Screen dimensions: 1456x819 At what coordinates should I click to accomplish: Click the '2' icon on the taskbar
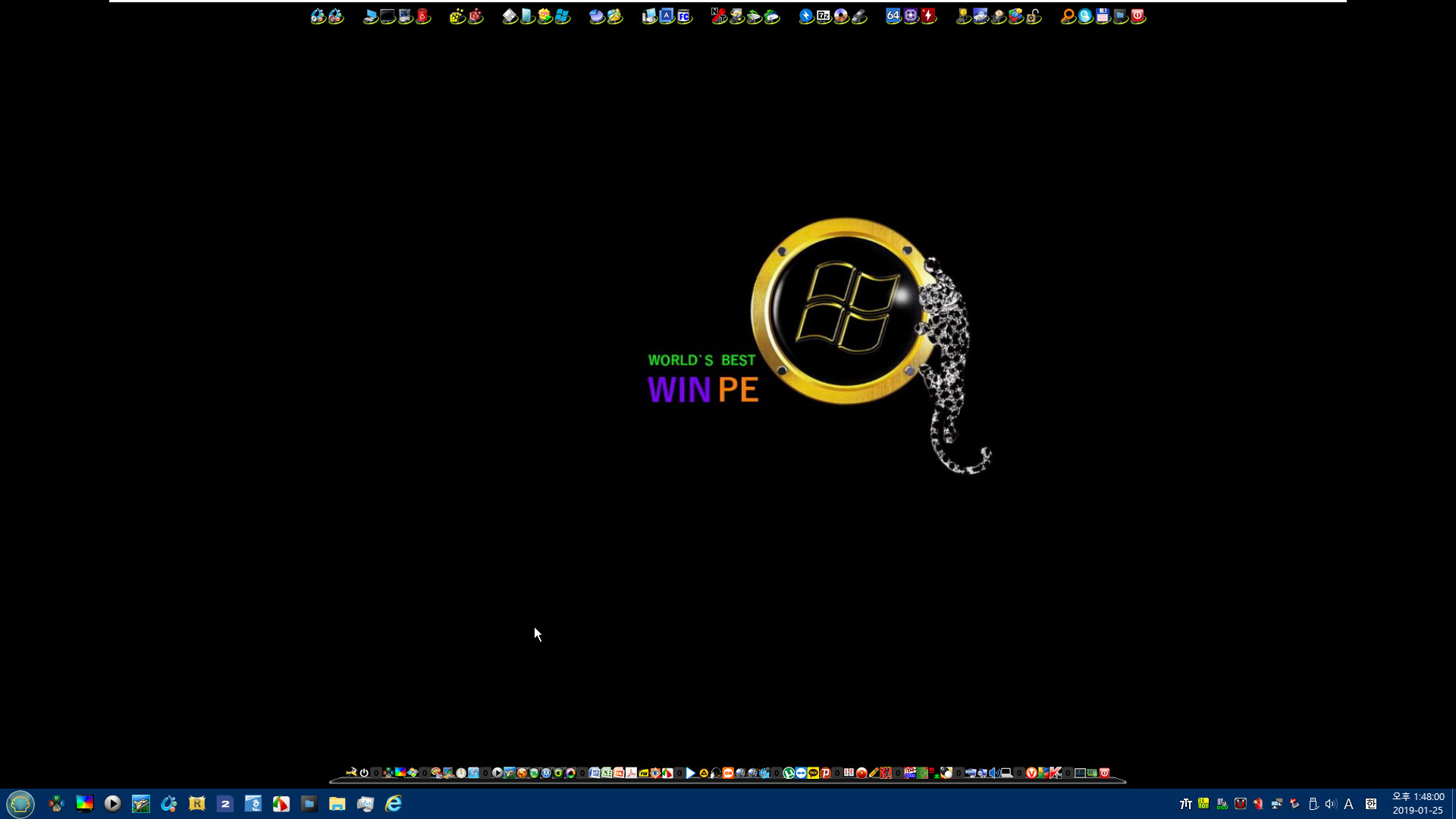click(225, 804)
